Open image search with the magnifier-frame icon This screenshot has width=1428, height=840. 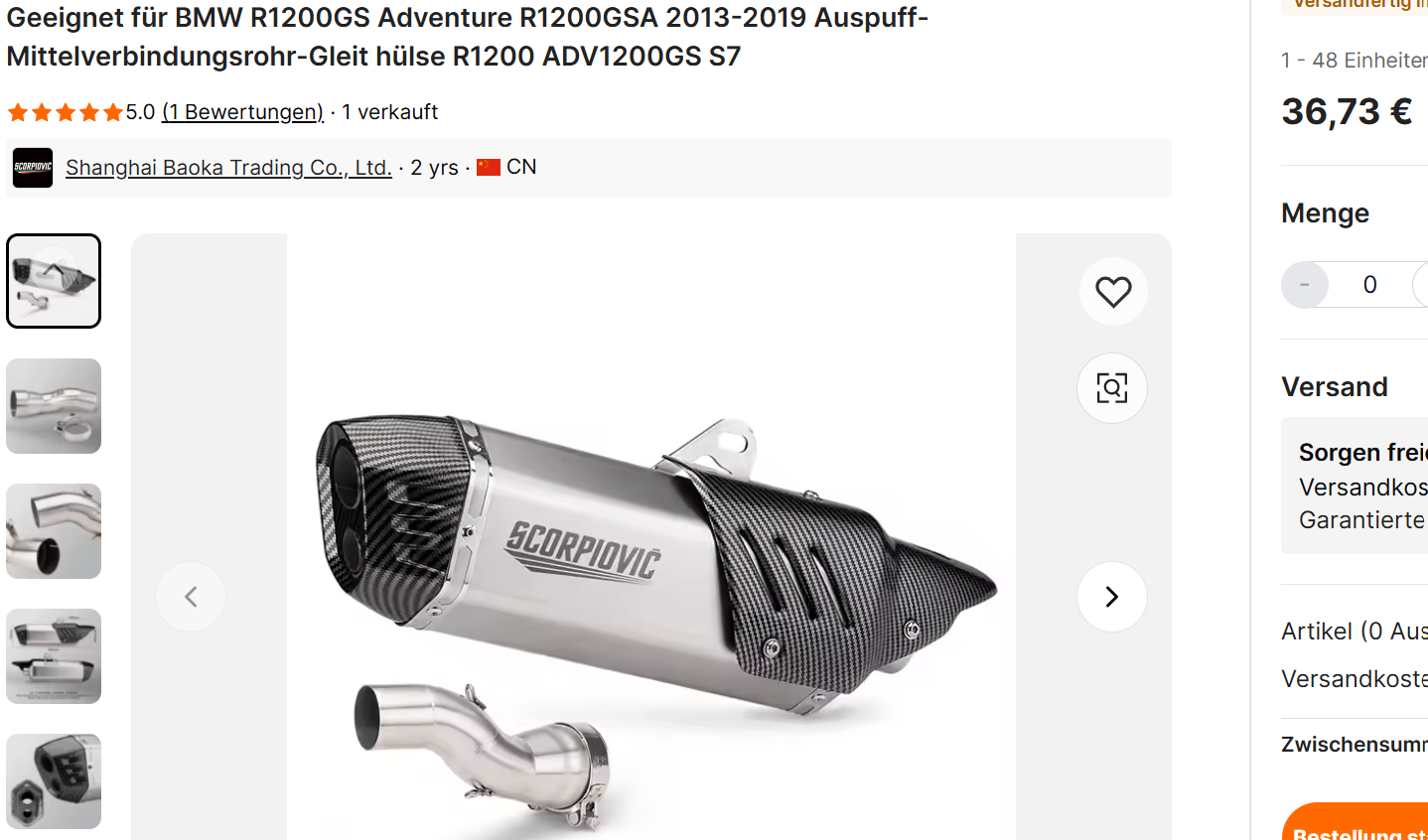tap(1112, 388)
